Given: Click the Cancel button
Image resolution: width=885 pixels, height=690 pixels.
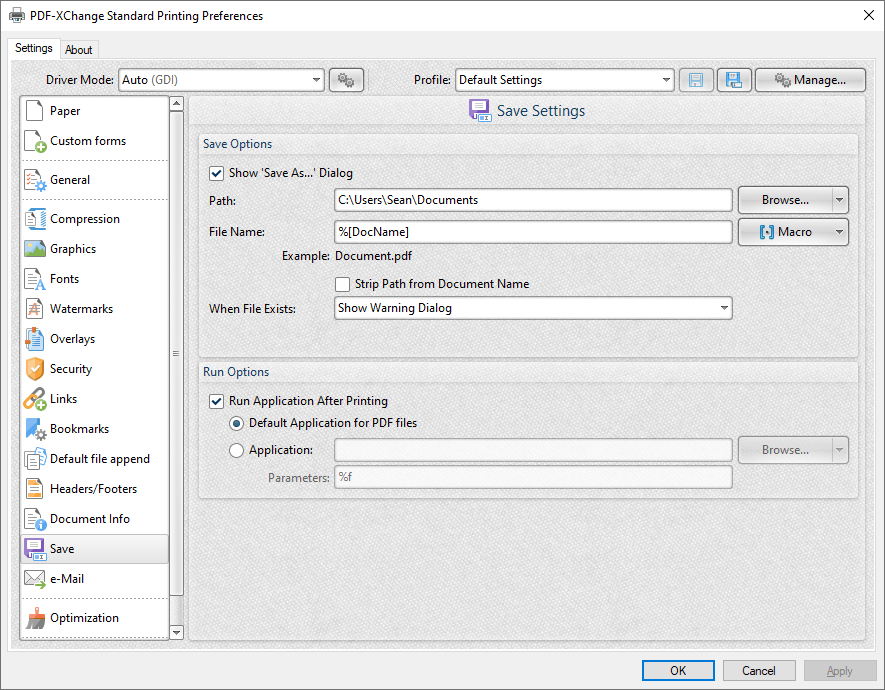Looking at the screenshot, I should (x=758, y=670).
